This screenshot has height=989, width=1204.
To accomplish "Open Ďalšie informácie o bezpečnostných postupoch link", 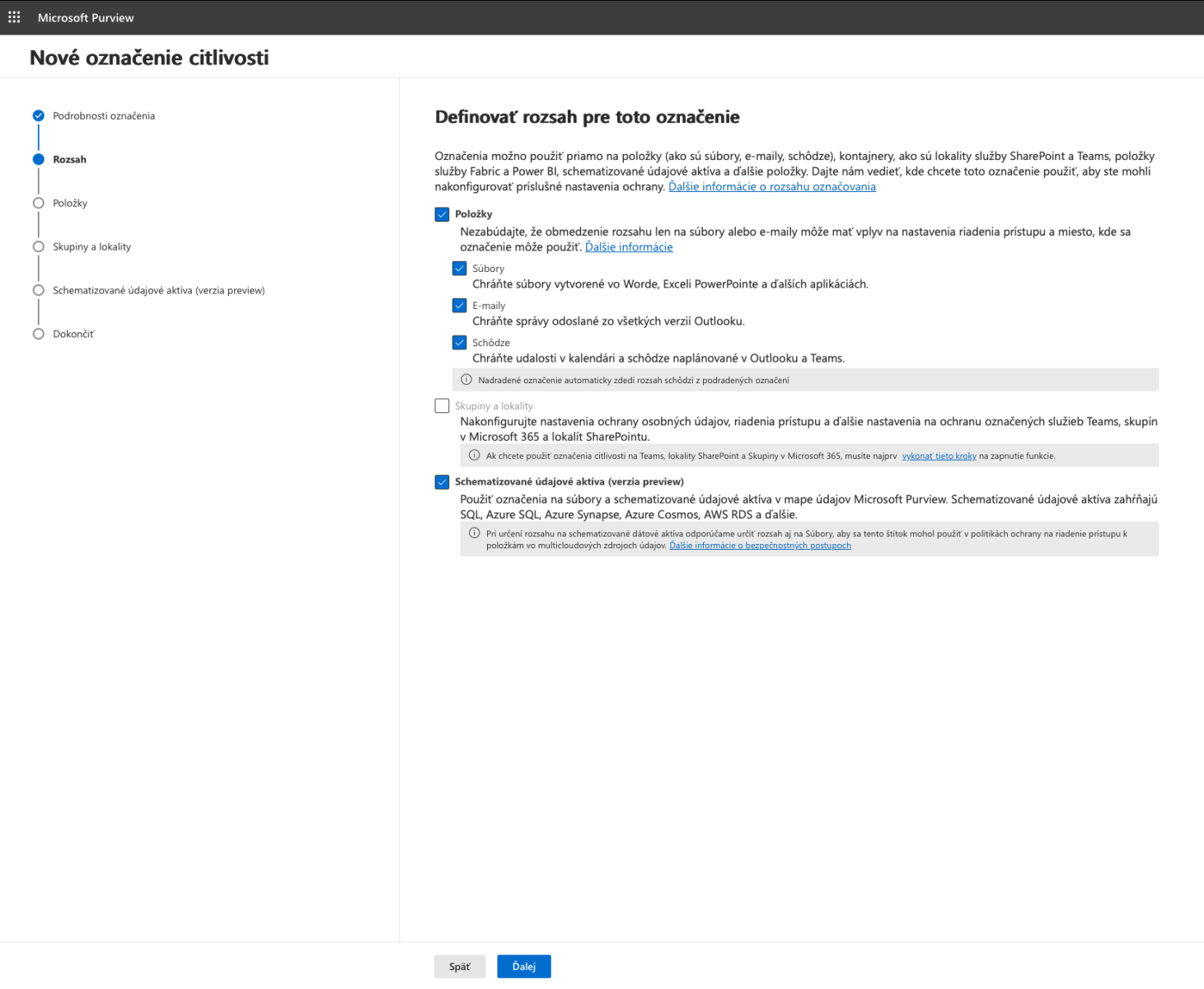I will [761, 546].
